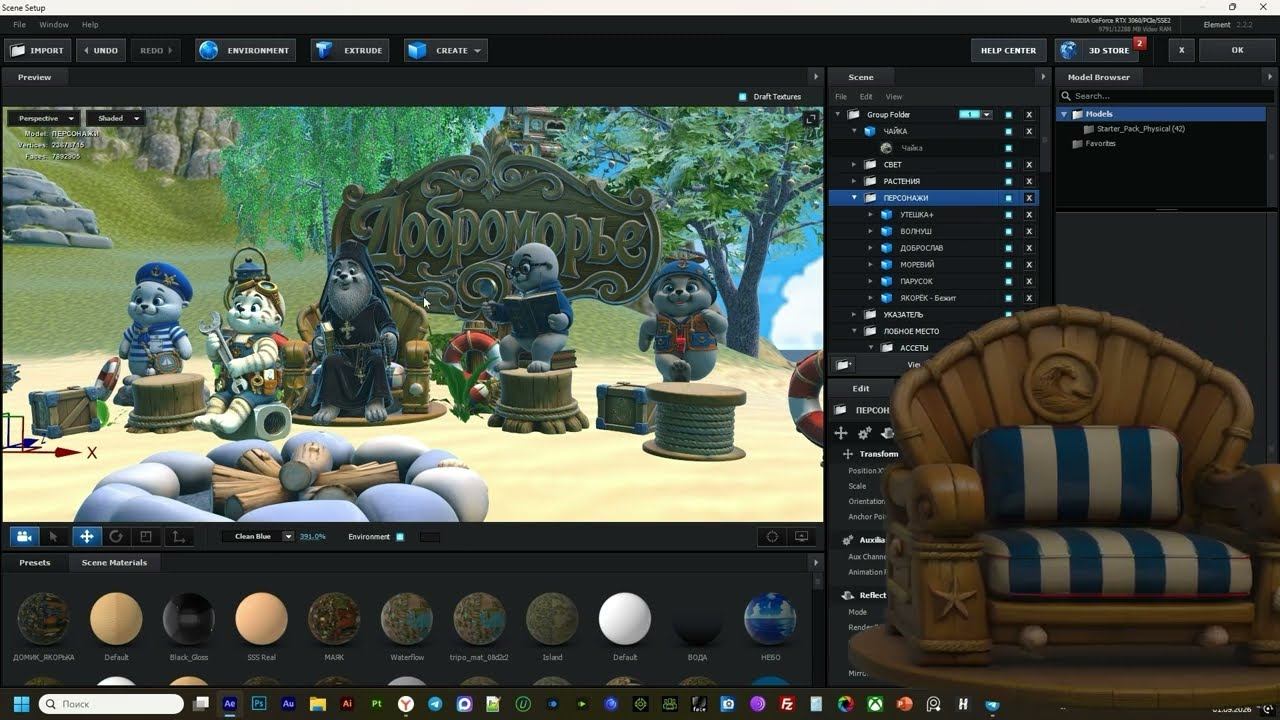Open Adobe Illustrator on the taskbar
The width and height of the screenshot is (1280, 720).
347,704
